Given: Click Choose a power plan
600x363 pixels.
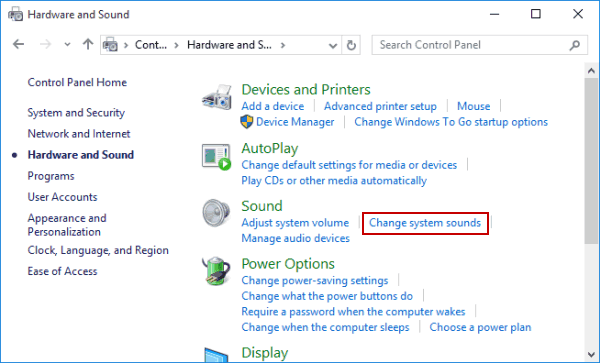Looking at the screenshot, I should click(480, 327).
